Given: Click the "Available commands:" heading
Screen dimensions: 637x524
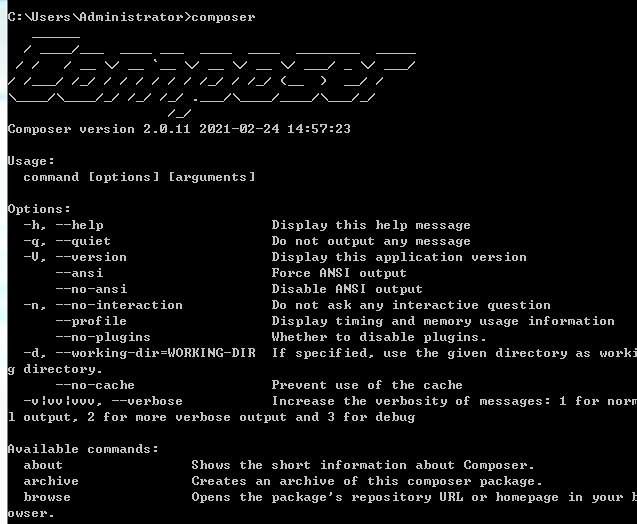Looking at the screenshot, I should tap(83, 449).
